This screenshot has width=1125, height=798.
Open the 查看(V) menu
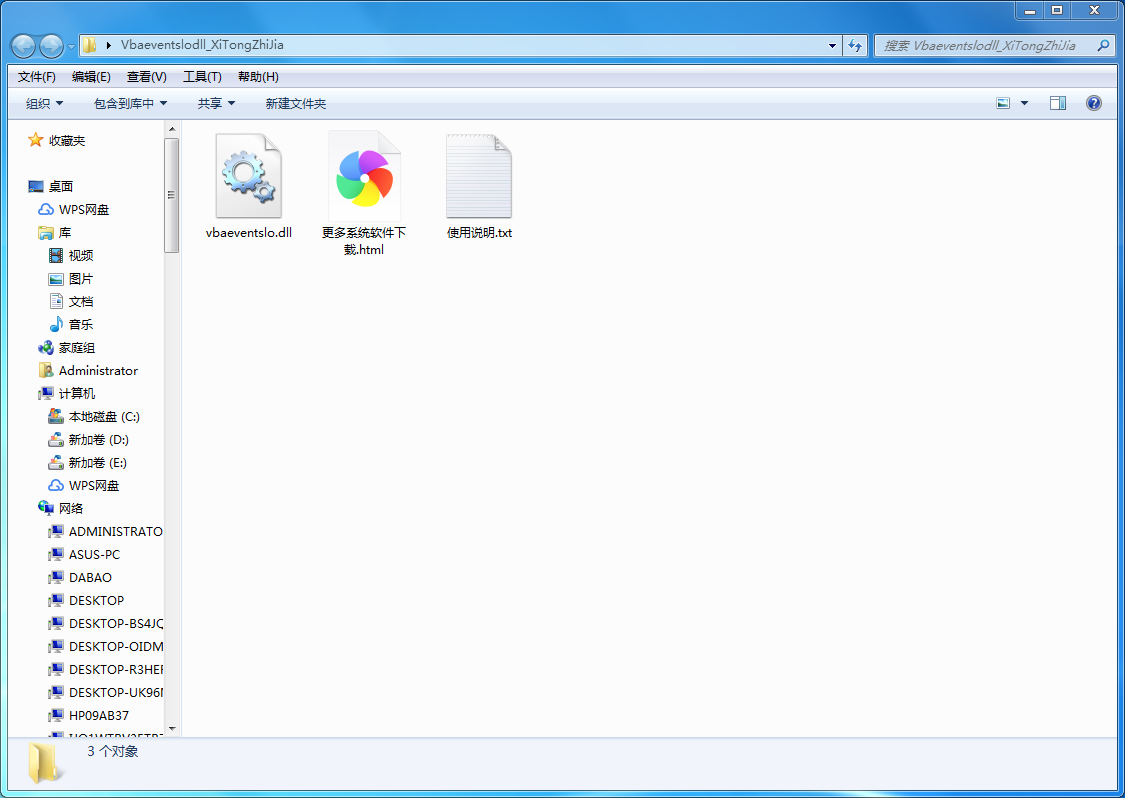pyautogui.click(x=146, y=77)
